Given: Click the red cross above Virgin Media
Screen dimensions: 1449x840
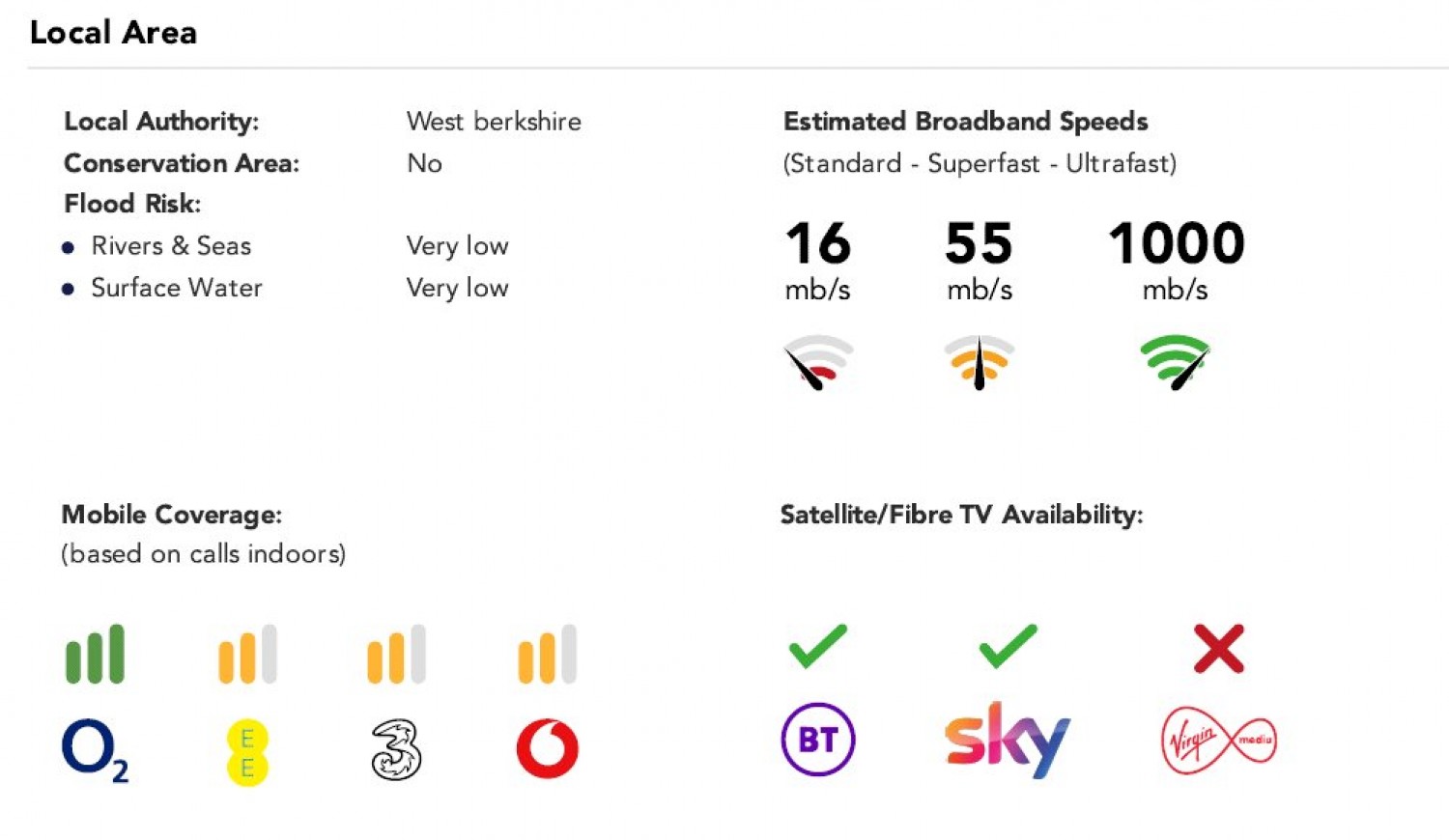Looking at the screenshot, I should 1218,648.
